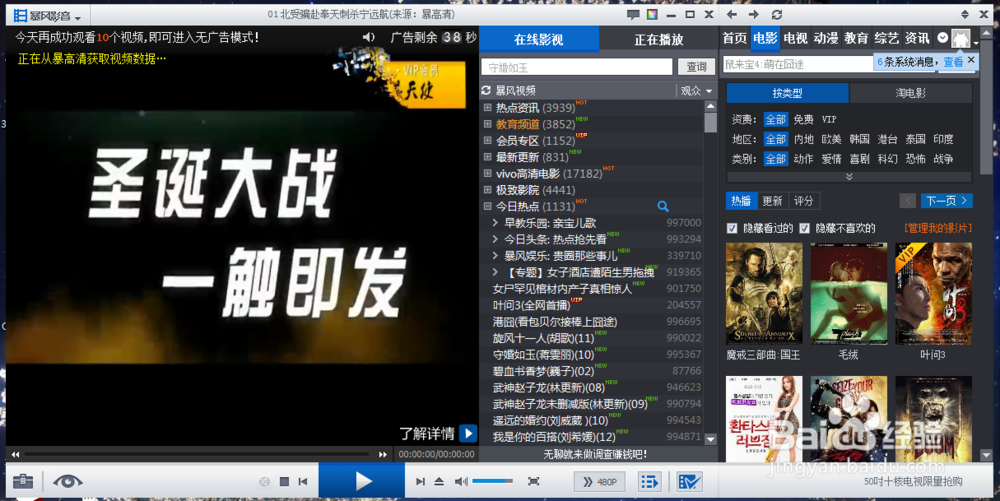Expand 热点资讯 (3939) category
Screen dimensions: 1000x501
[488, 108]
